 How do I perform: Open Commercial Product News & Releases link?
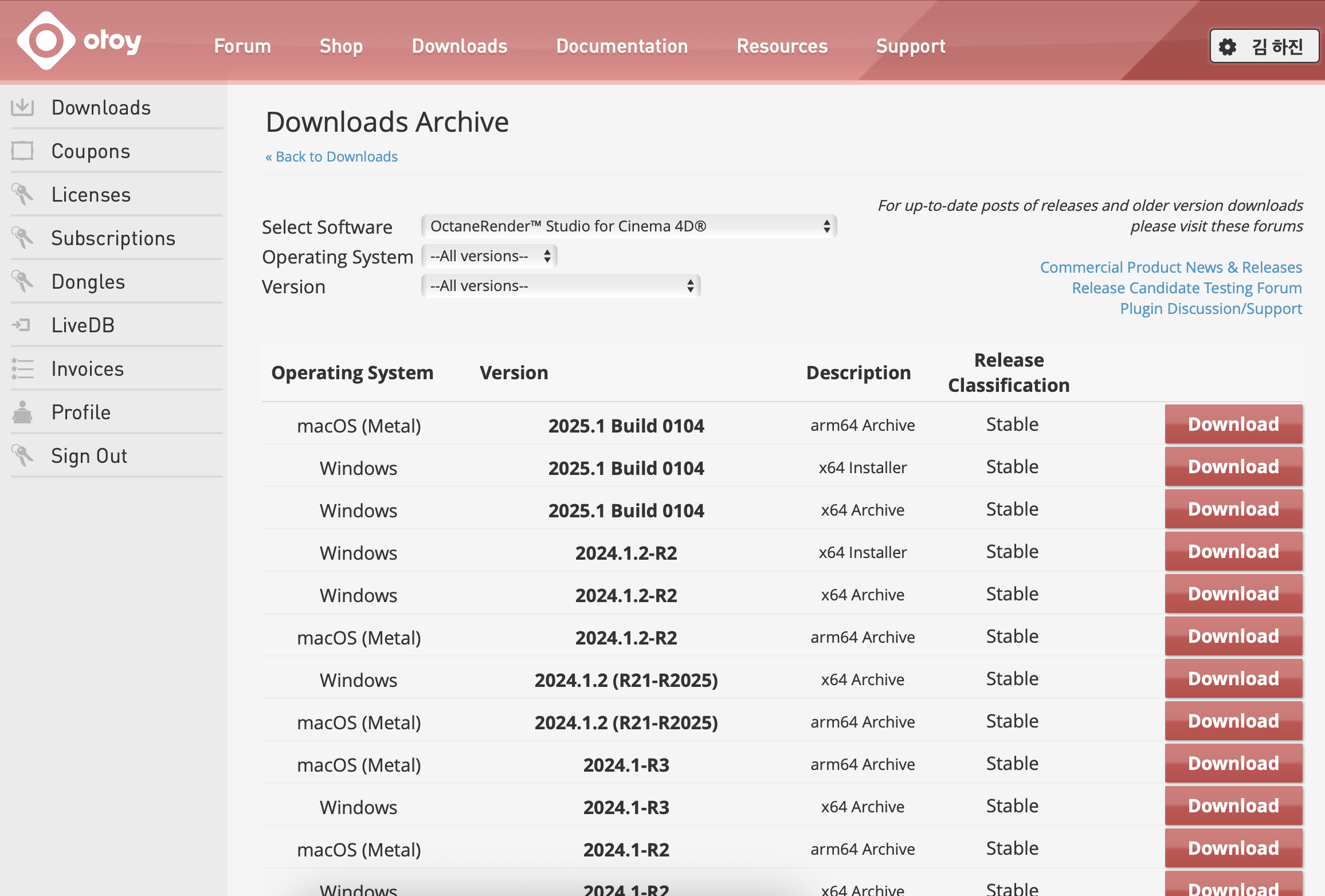coord(1171,267)
